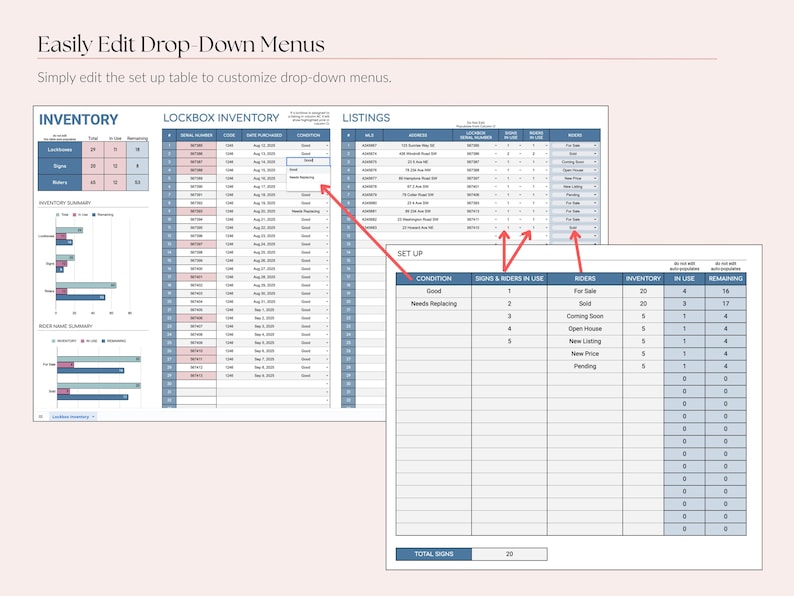Click the IN USE header in the Set Up table
The height and width of the screenshot is (596, 794).
pos(684,279)
